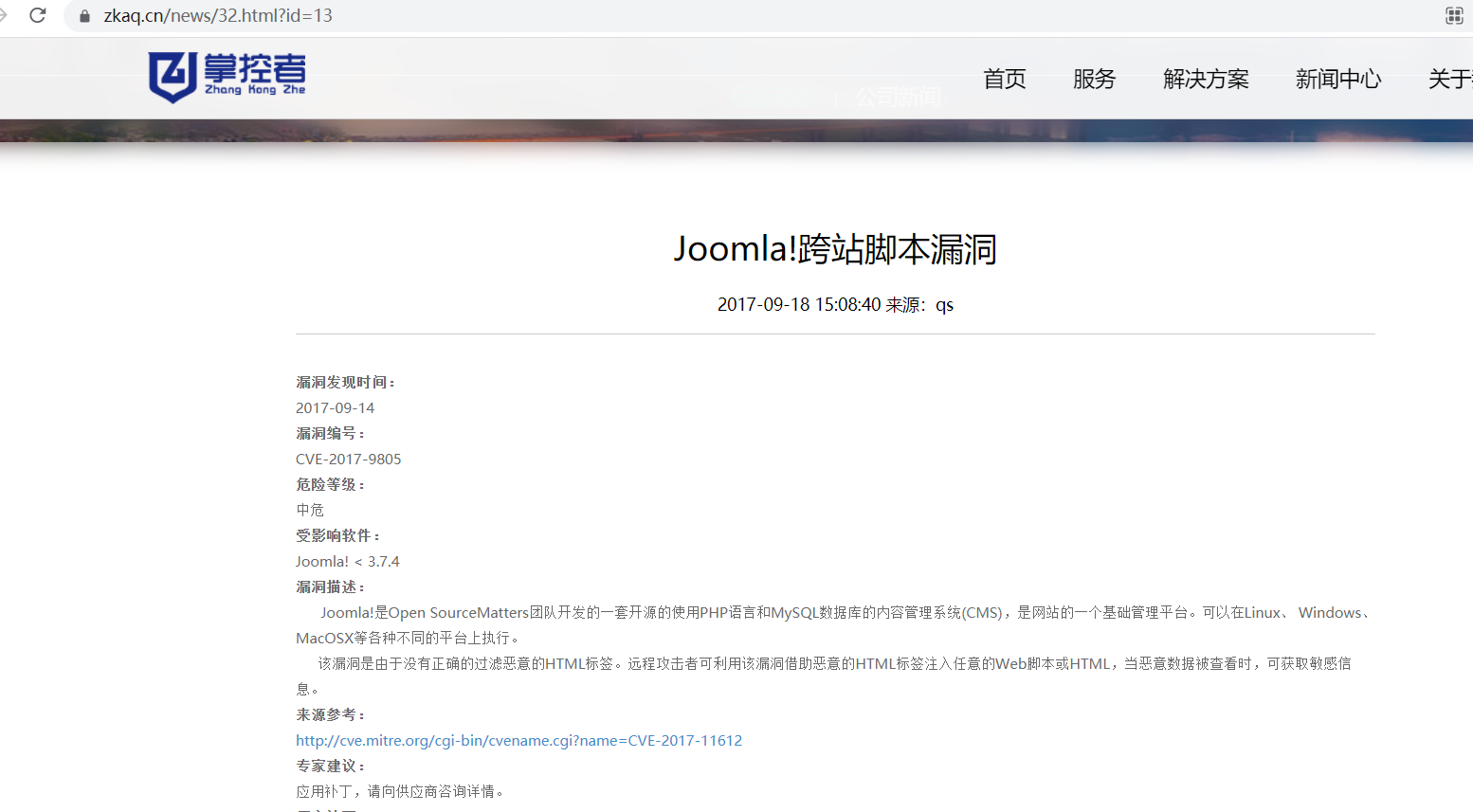Open the 关于 menu item at the right edge
The image size is (1473, 812).
pos(1450,80)
